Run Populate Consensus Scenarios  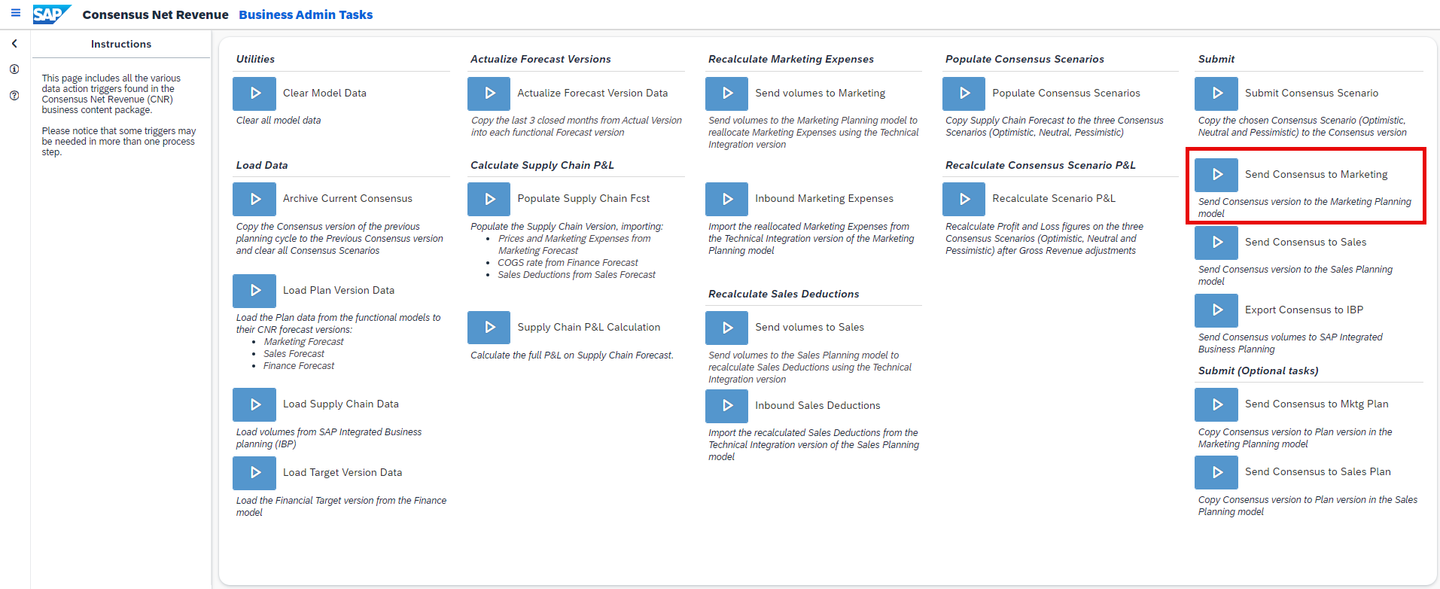[x=964, y=93]
